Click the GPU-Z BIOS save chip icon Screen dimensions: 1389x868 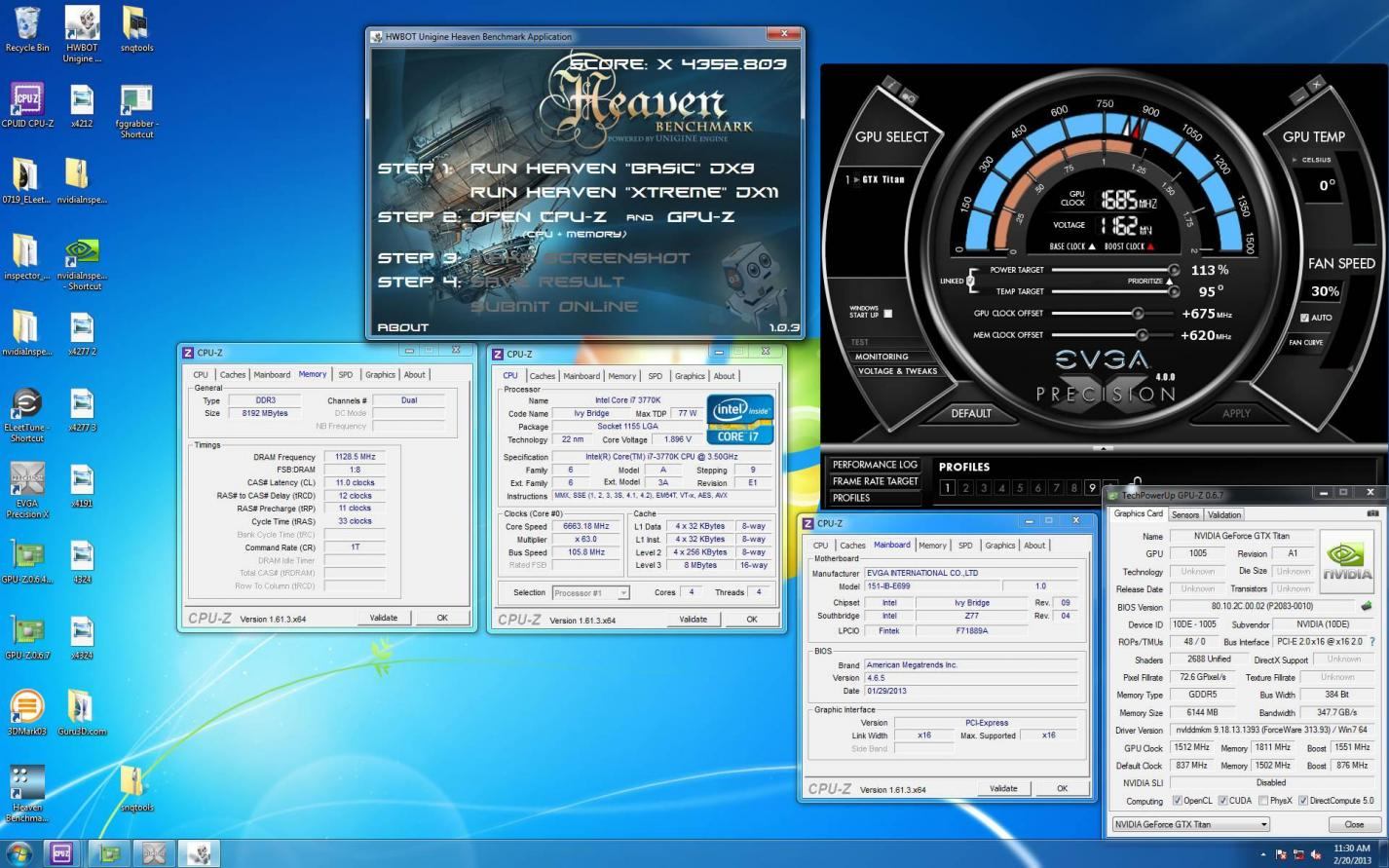[x=1366, y=606]
